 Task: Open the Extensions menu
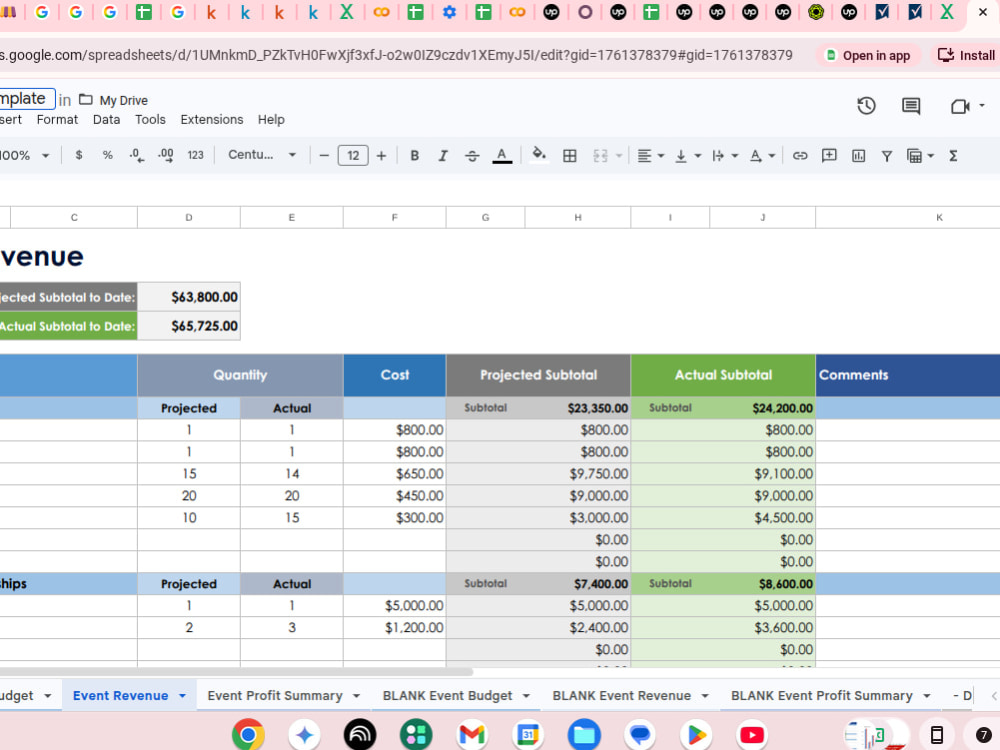pyautogui.click(x=212, y=119)
